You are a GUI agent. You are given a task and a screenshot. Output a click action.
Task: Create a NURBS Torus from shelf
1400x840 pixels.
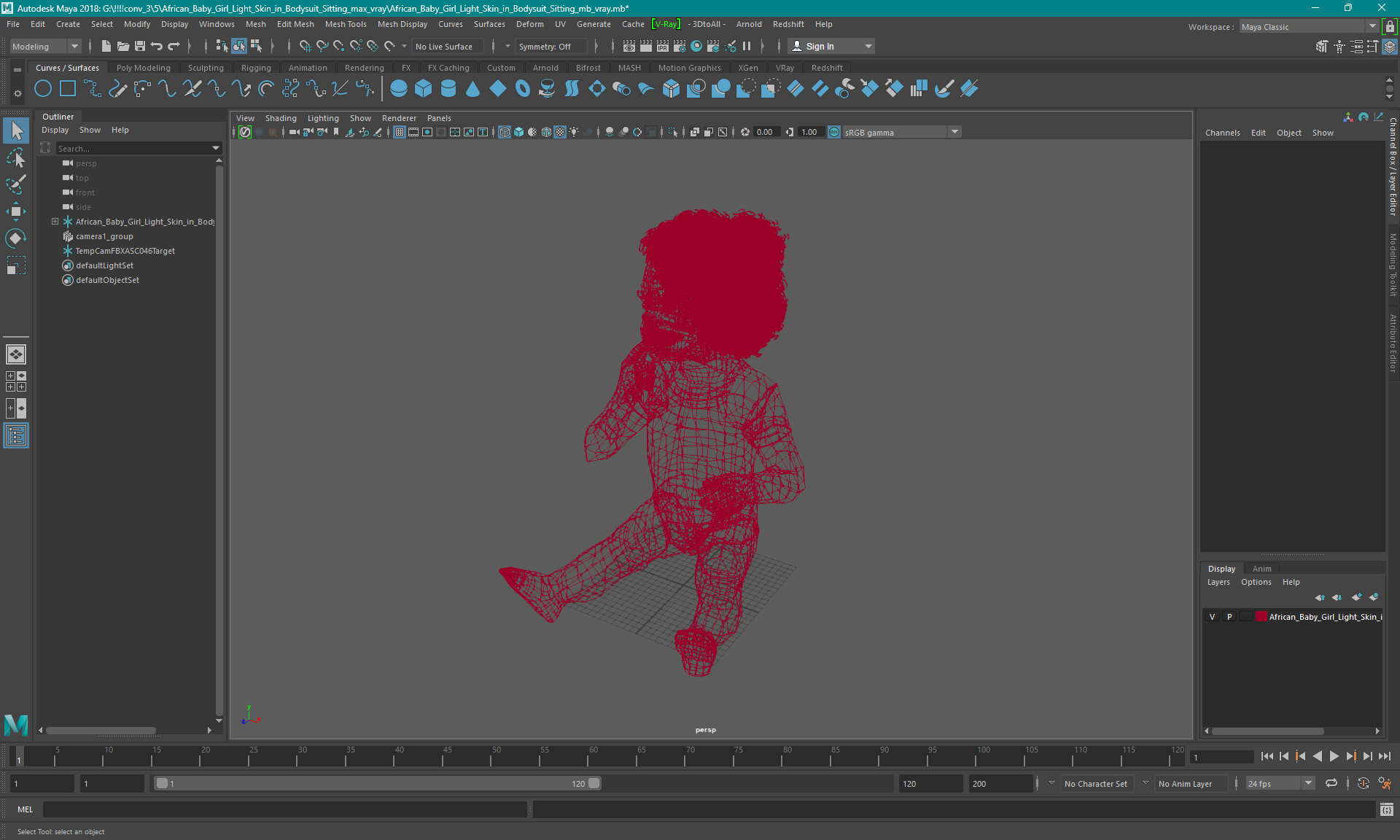[523, 89]
